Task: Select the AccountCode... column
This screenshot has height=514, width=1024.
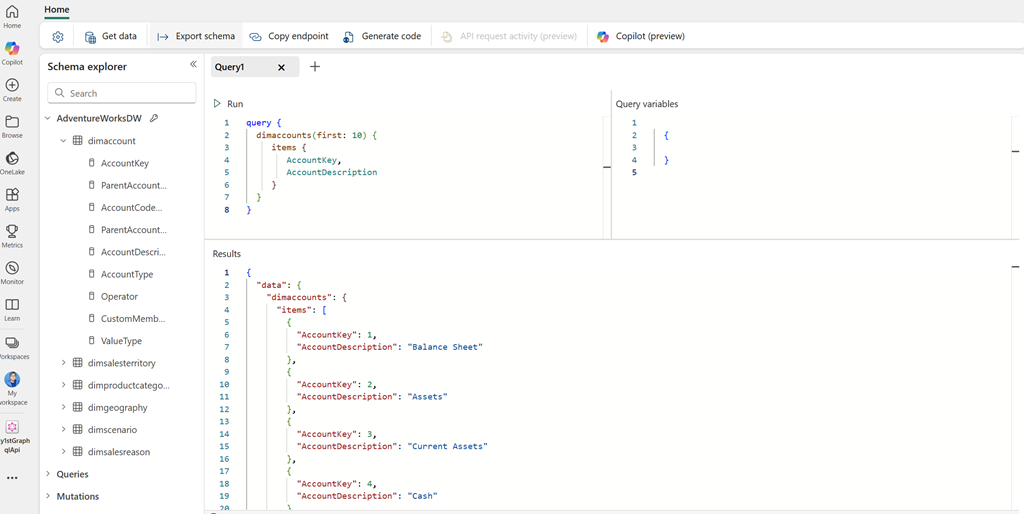Action: (x=131, y=207)
